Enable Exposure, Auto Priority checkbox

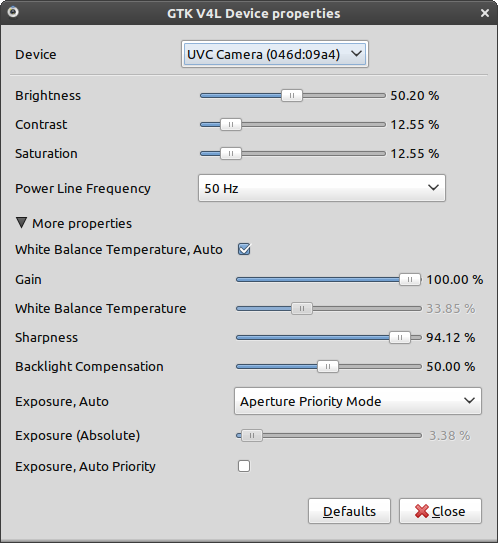(244, 466)
